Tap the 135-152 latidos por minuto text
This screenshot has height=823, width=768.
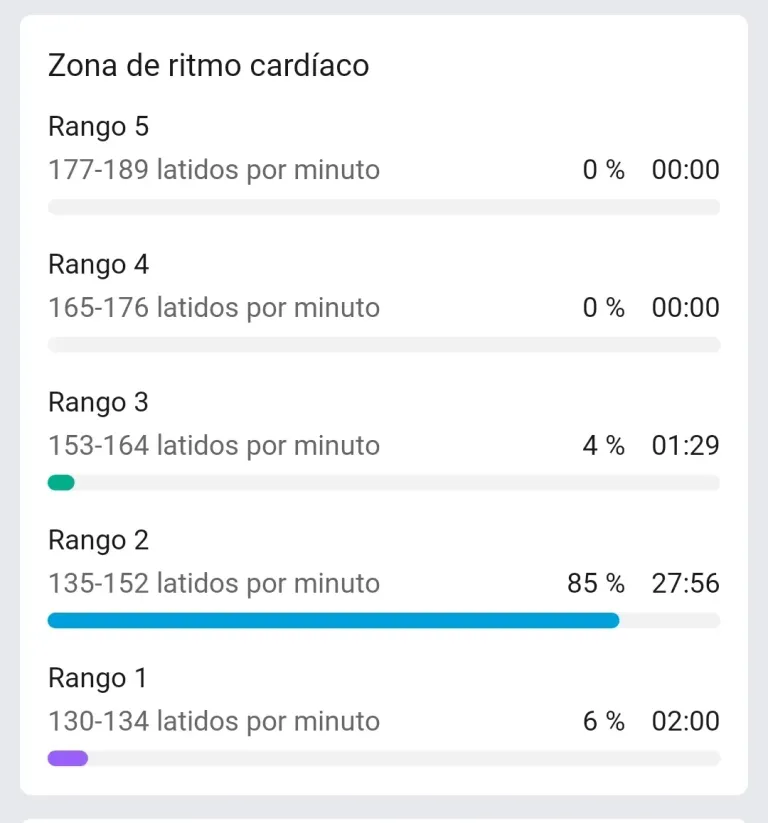pyautogui.click(x=214, y=583)
